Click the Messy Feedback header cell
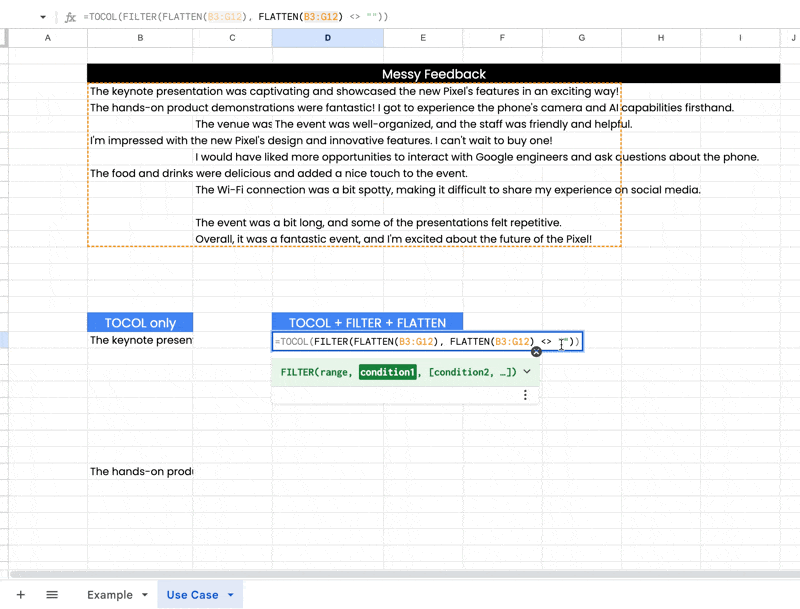 [434, 74]
